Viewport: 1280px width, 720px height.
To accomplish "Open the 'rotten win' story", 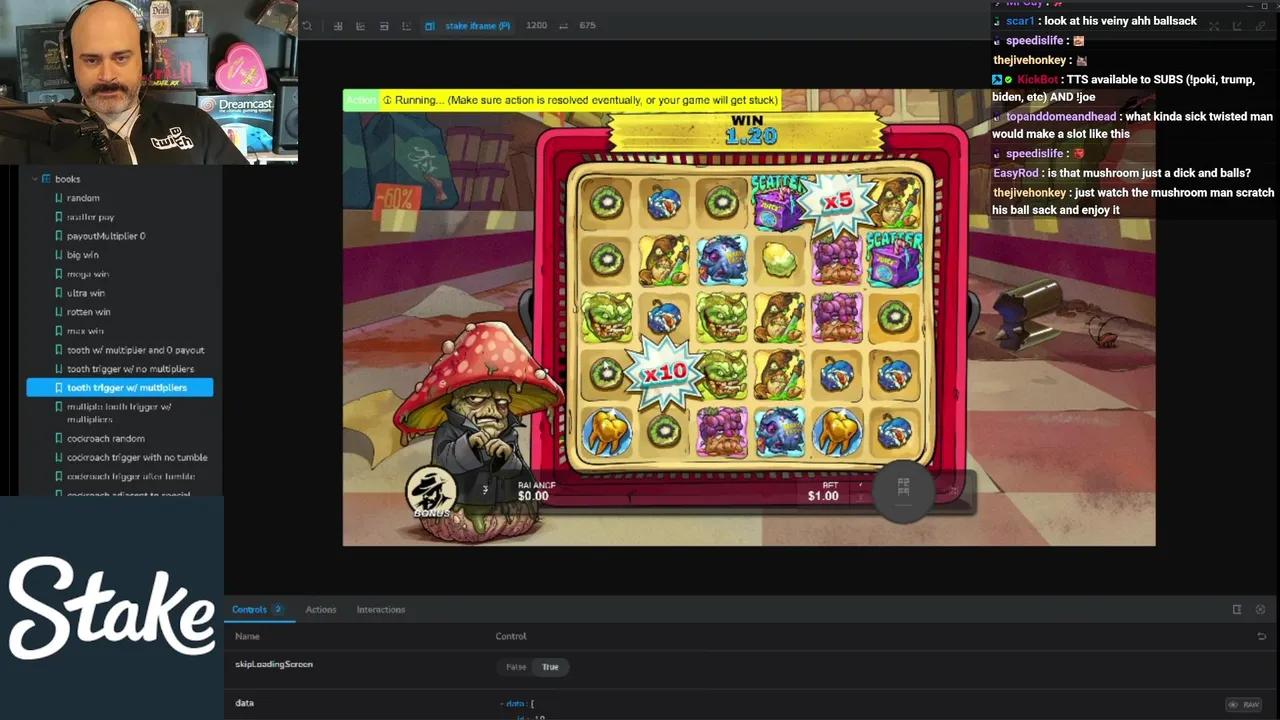I will point(89,312).
